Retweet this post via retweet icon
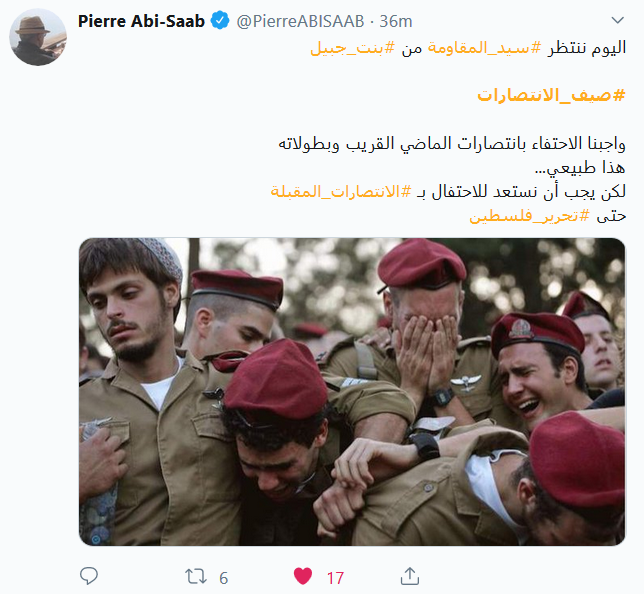Image resolution: width=644 pixels, height=594 pixels. pos(196,576)
